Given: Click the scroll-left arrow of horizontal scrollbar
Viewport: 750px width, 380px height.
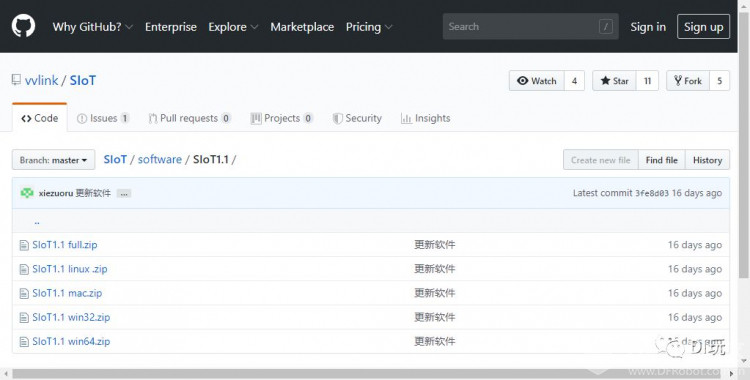Looking at the screenshot, I should (5, 373).
